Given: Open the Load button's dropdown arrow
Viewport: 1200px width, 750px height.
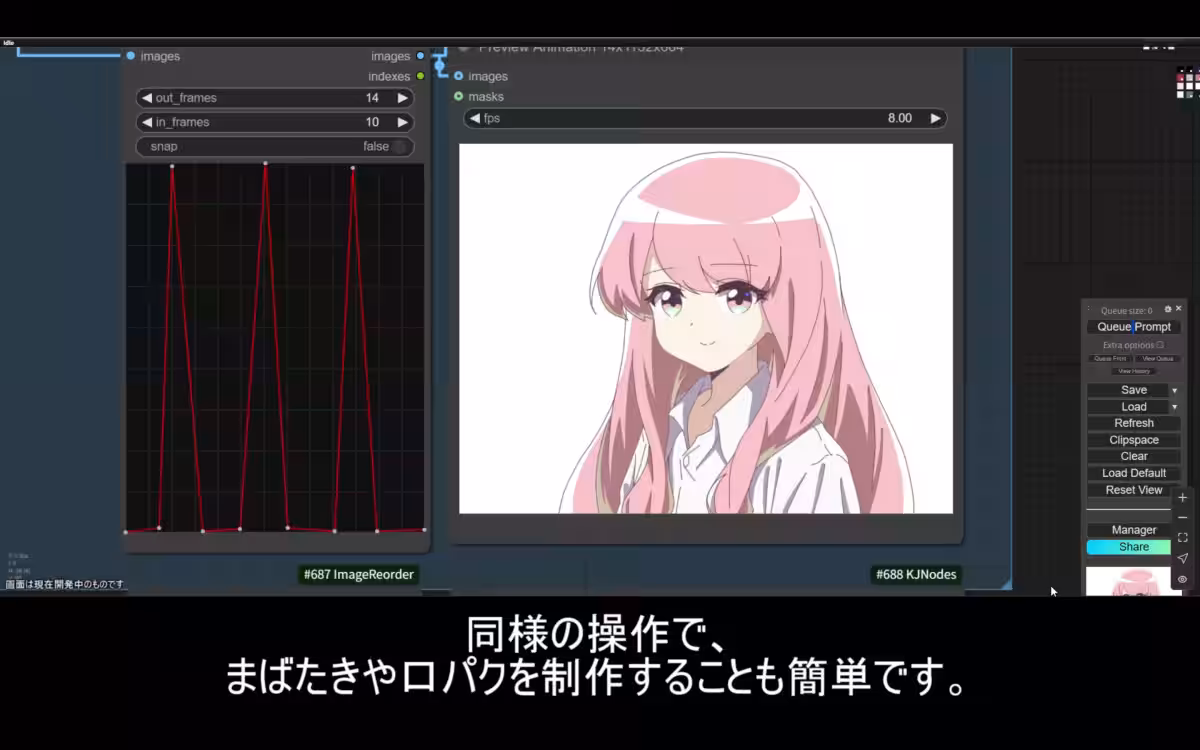Looking at the screenshot, I should coord(1174,406).
